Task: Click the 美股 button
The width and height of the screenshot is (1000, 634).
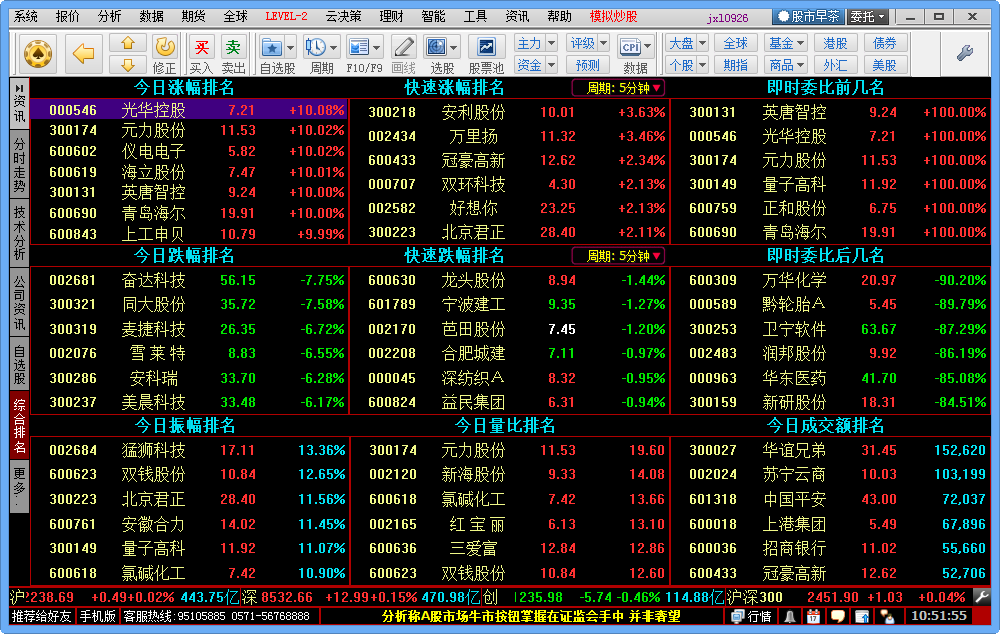Action: point(885,64)
